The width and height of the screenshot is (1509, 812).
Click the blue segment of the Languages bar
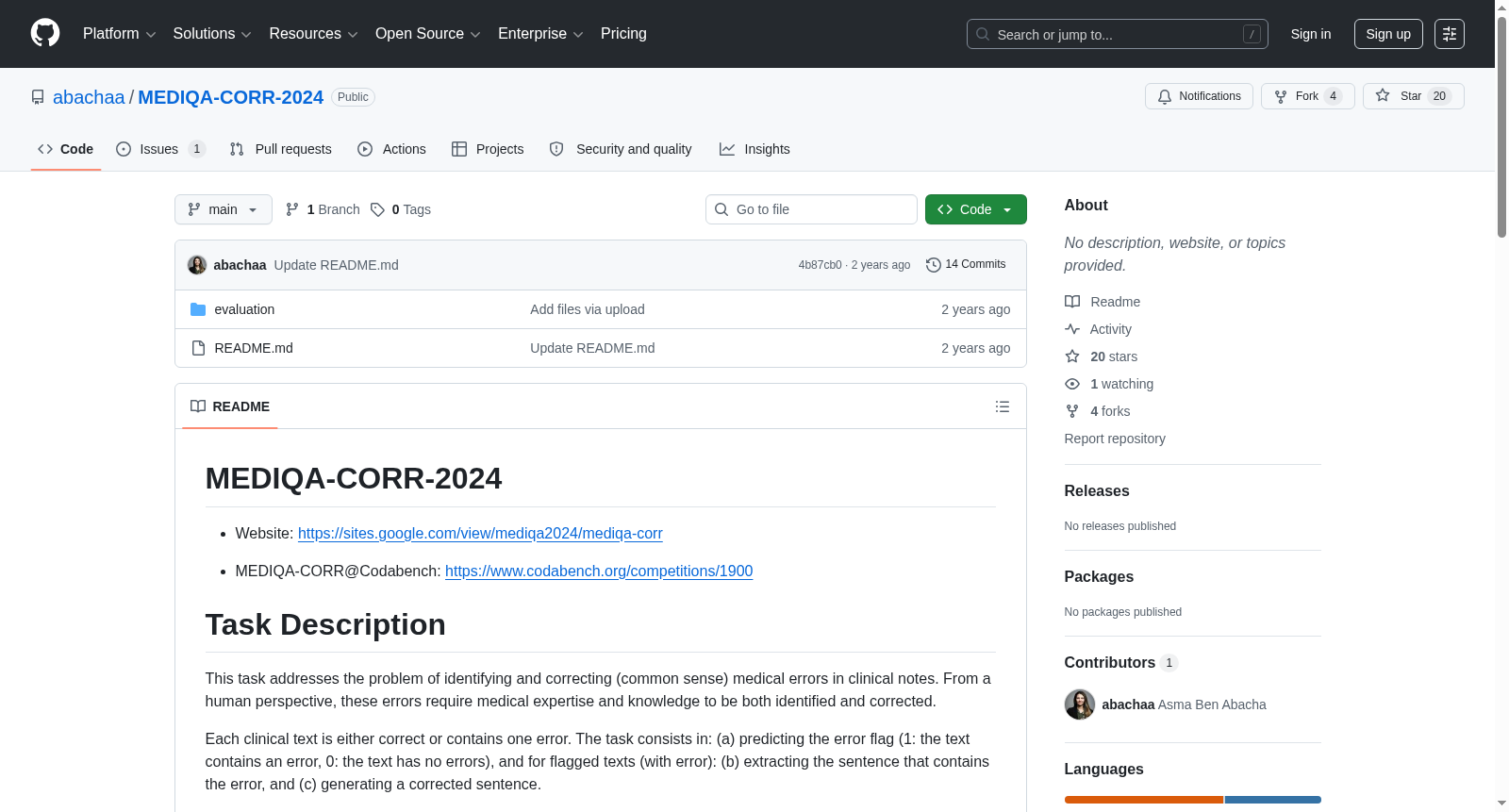pyautogui.click(x=1273, y=800)
